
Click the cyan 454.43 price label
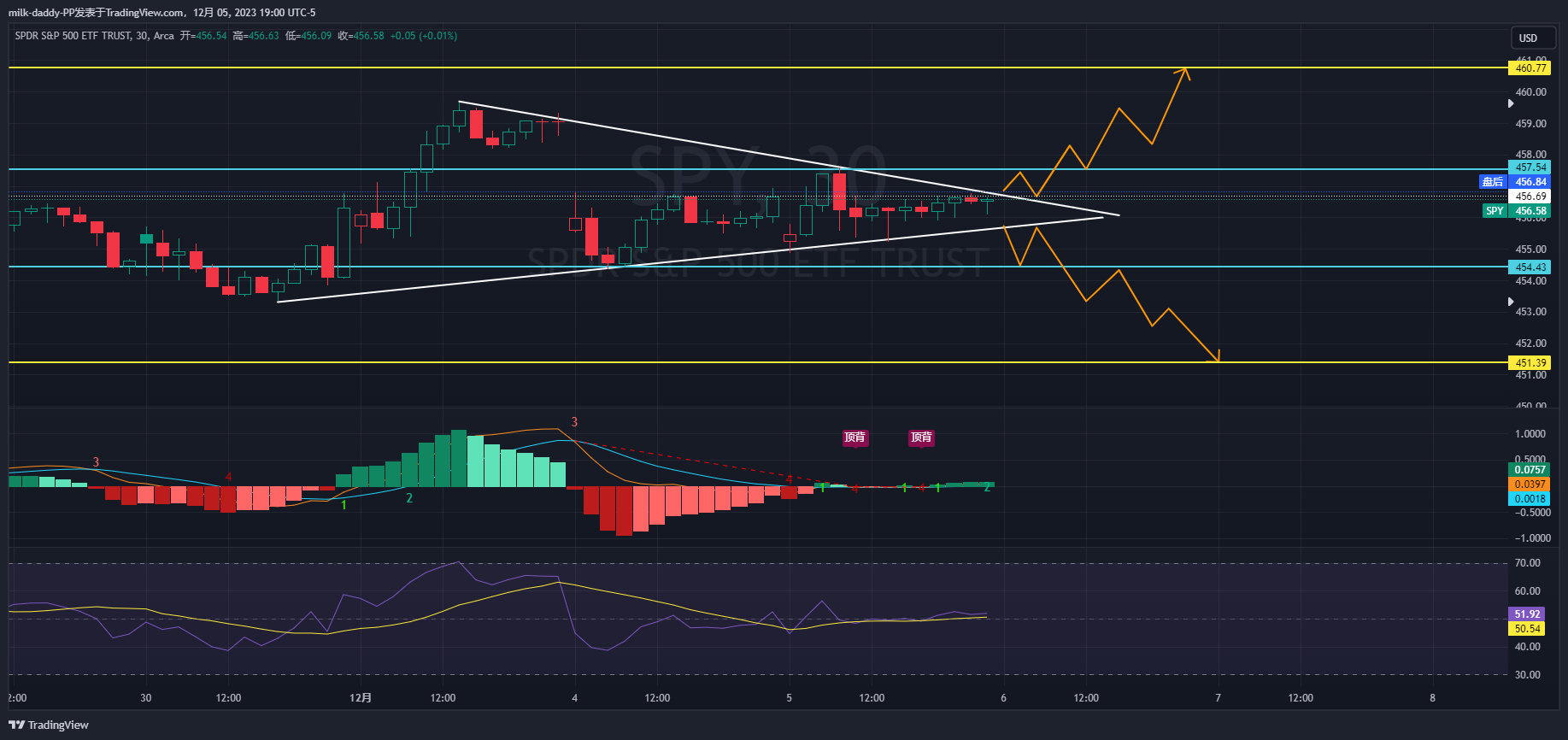click(x=1530, y=267)
